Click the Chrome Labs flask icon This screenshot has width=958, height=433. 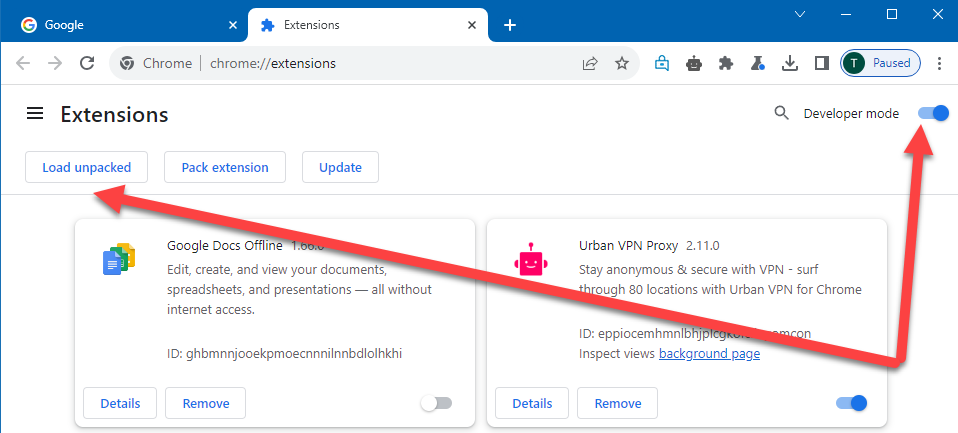click(758, 63)
